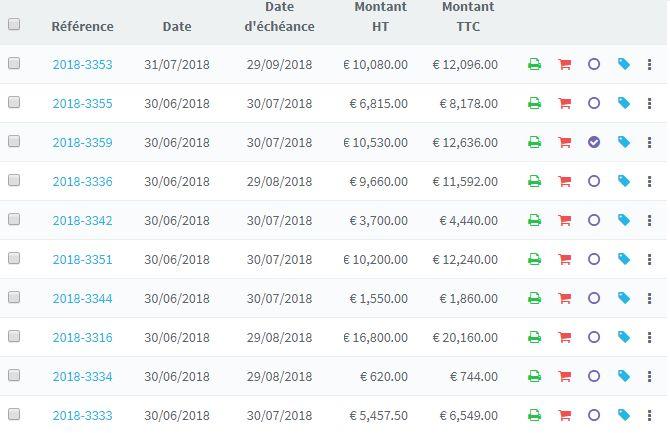Viewport: 670px width, 433px height.
Task: Toggle the circle status for invoice 2018-3353
Action: (x=594, y=65)
